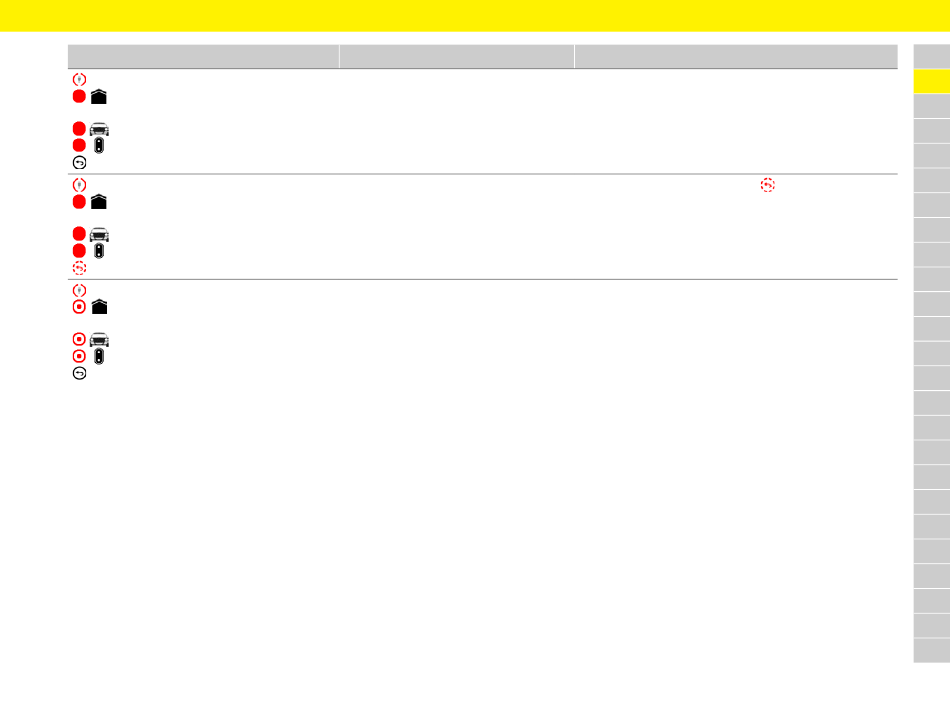Click the middle gray header cell of the table
The image size is (950, 701).
tap(457, 56)
